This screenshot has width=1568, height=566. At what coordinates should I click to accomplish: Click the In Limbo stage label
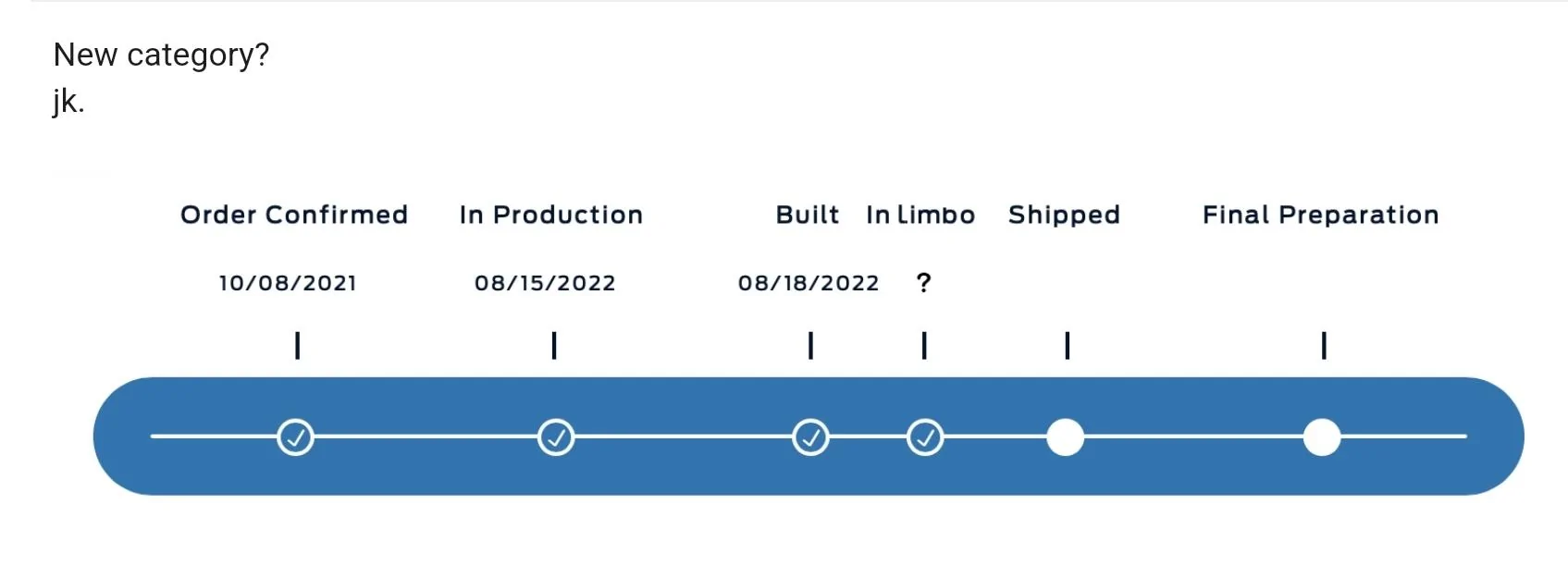tap(920, 215)
